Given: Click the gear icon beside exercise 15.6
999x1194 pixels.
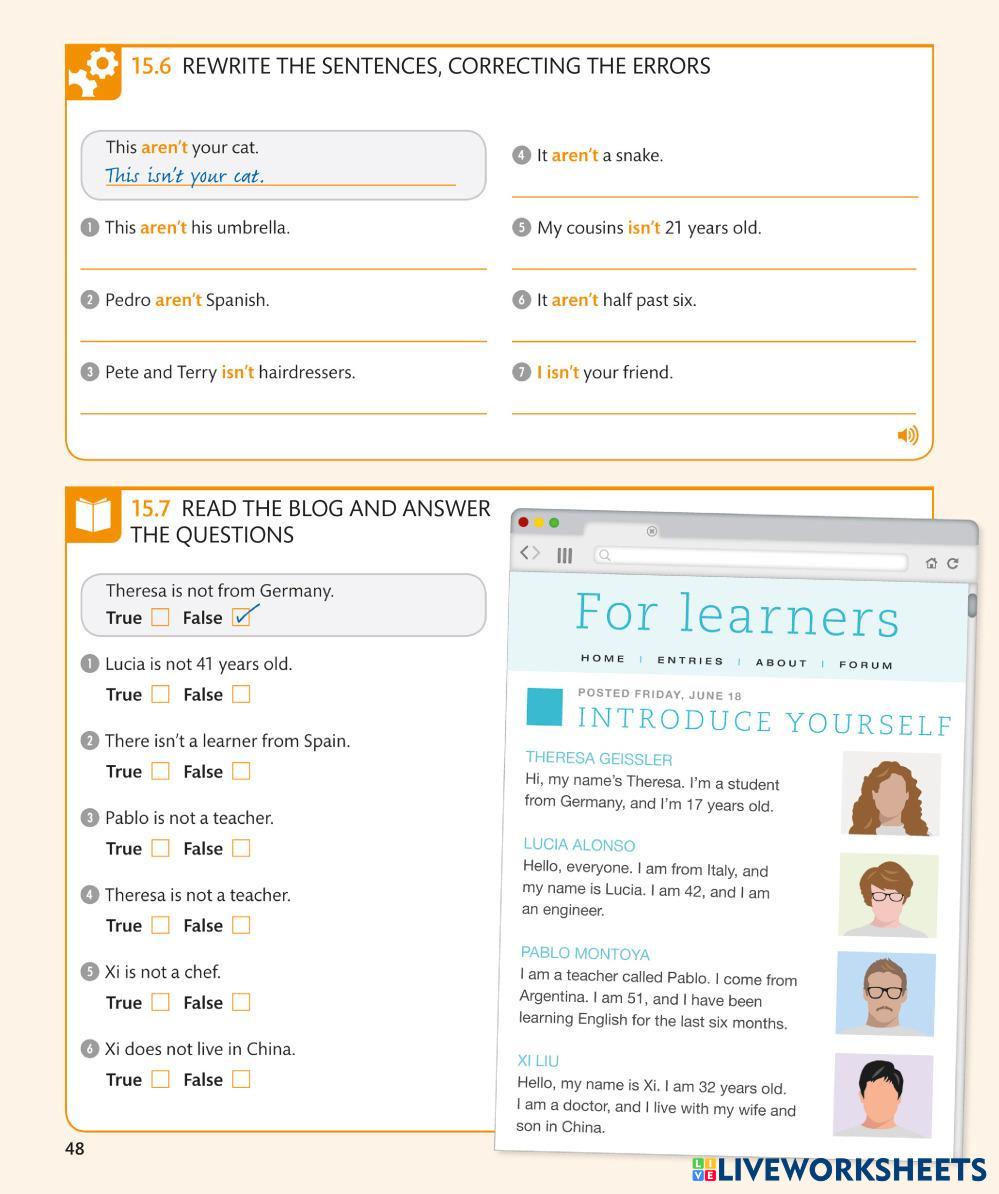Looking at the screenshot, I should point(93,72).
